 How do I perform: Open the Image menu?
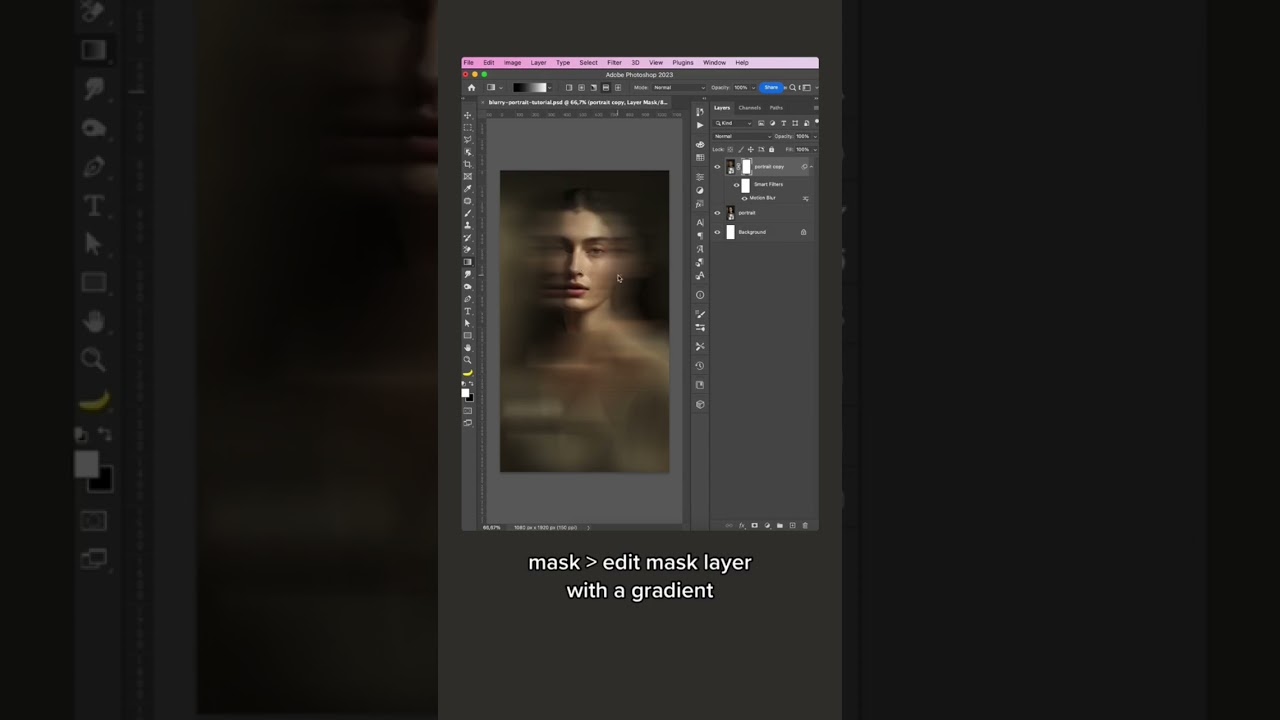513,63
